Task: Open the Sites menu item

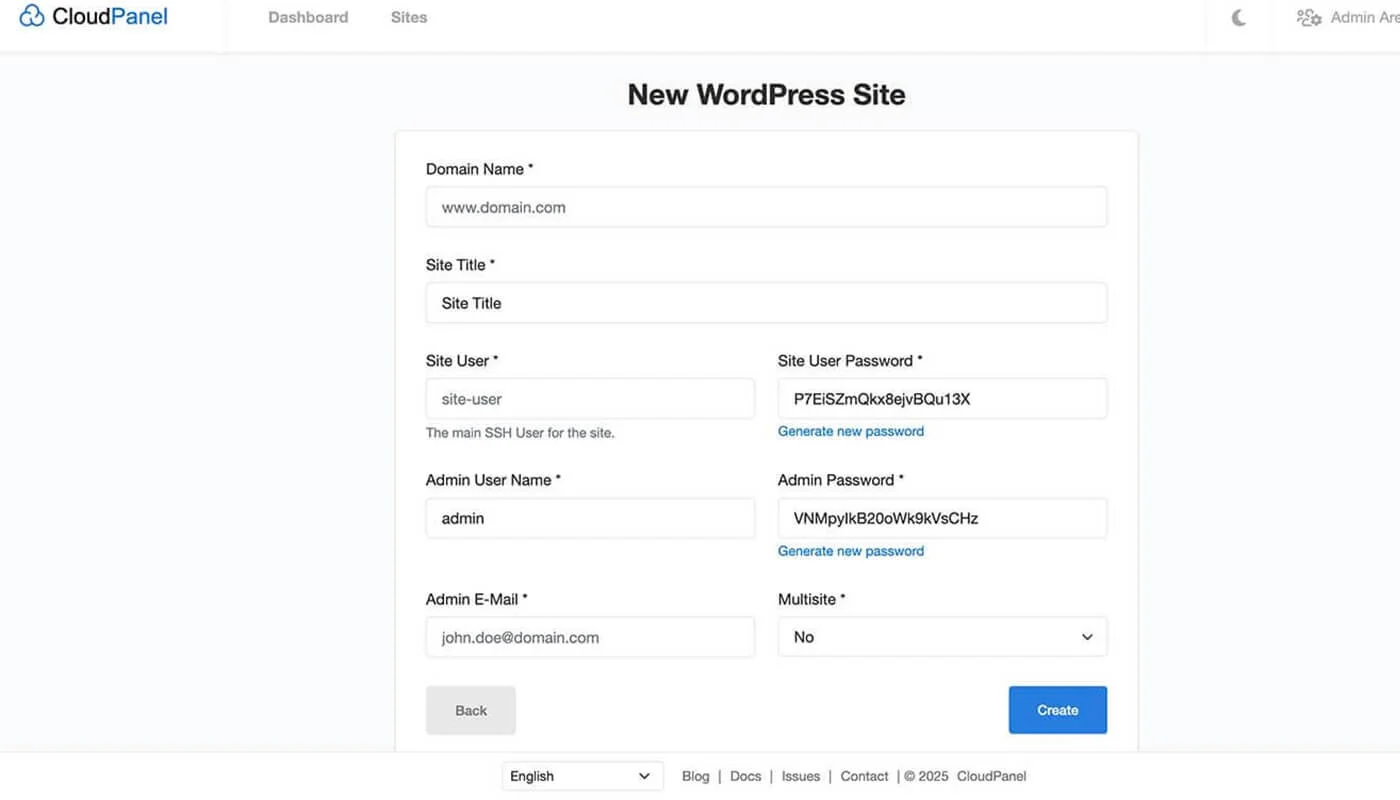Action: [408, 17]
